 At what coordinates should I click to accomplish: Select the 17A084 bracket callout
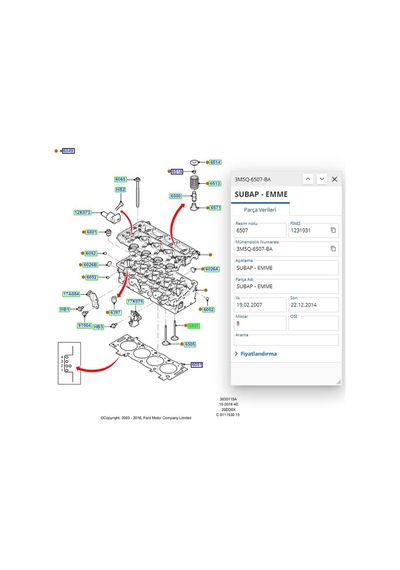(x=71, y=294)
